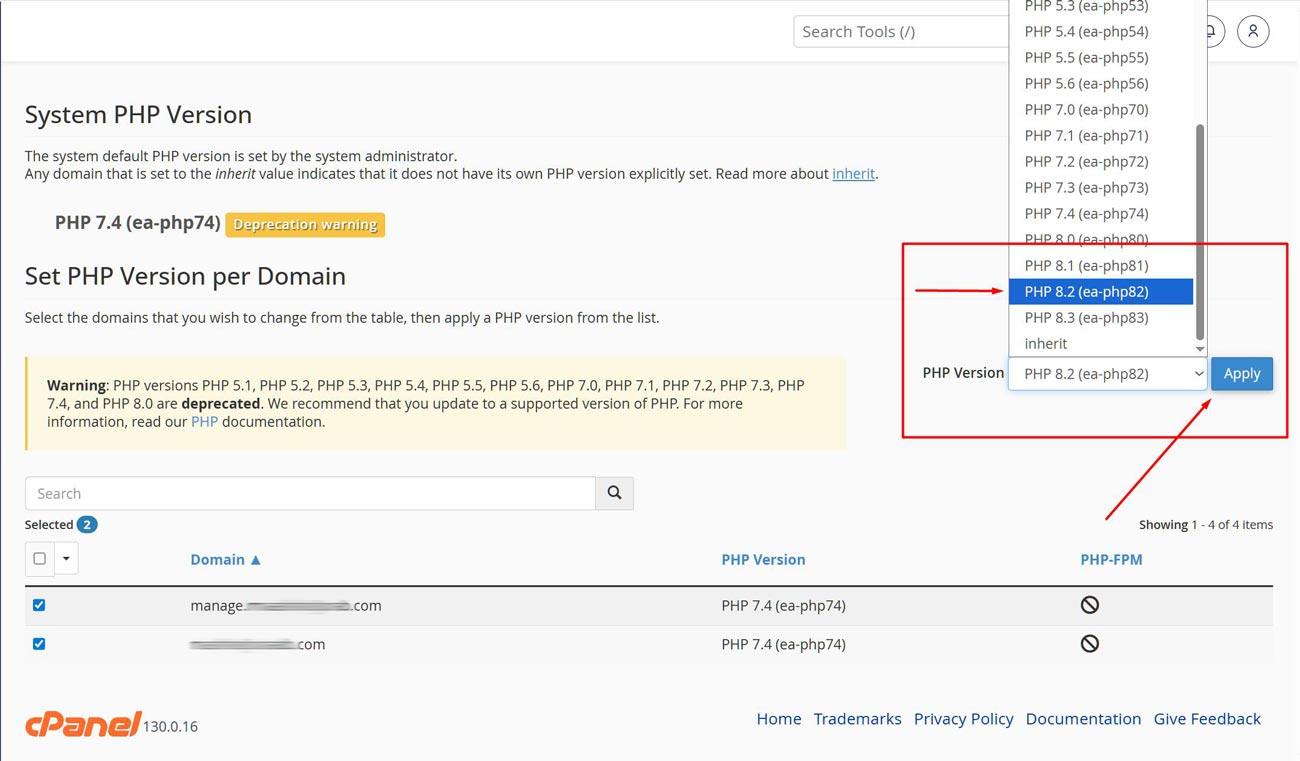Click the search magnifier icon button
The image size is (1300, 761).
(x=614, y=493)
